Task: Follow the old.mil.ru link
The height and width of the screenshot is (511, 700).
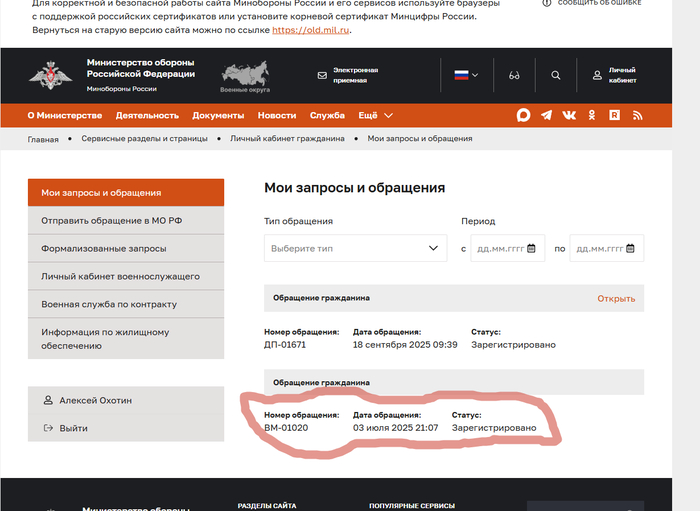Action: [x=311, y=30]
